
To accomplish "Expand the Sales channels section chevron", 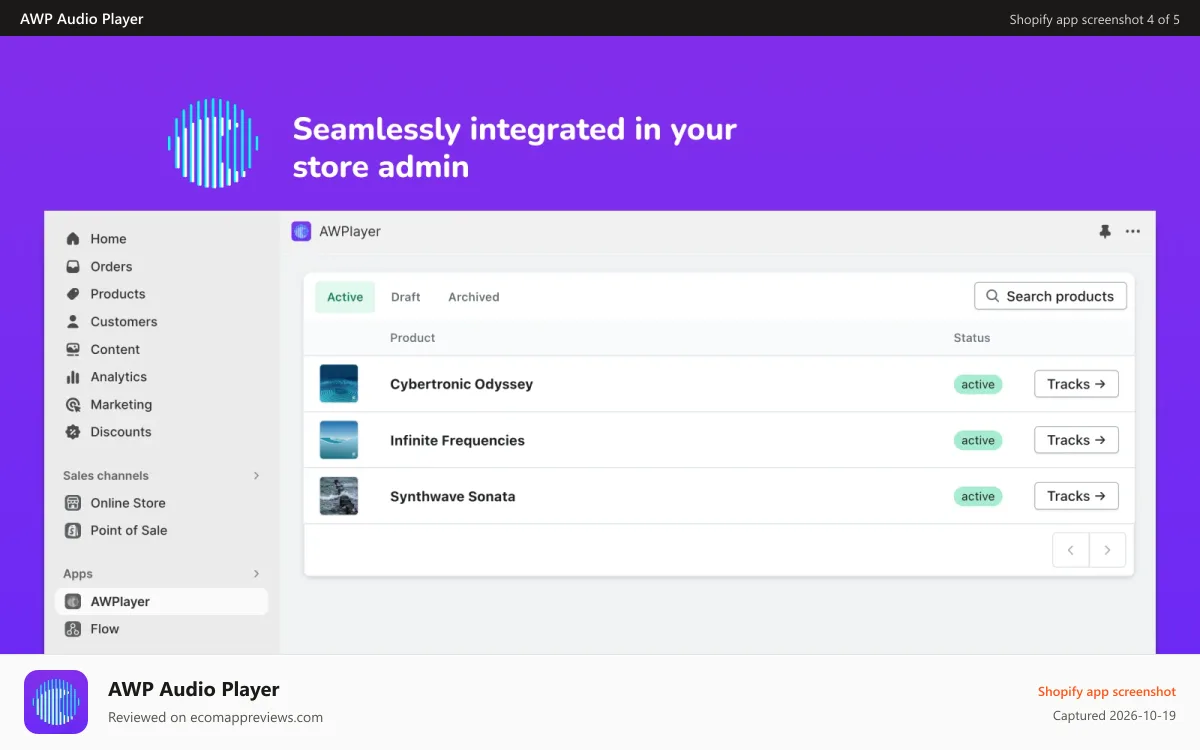I will pos(256,476).
